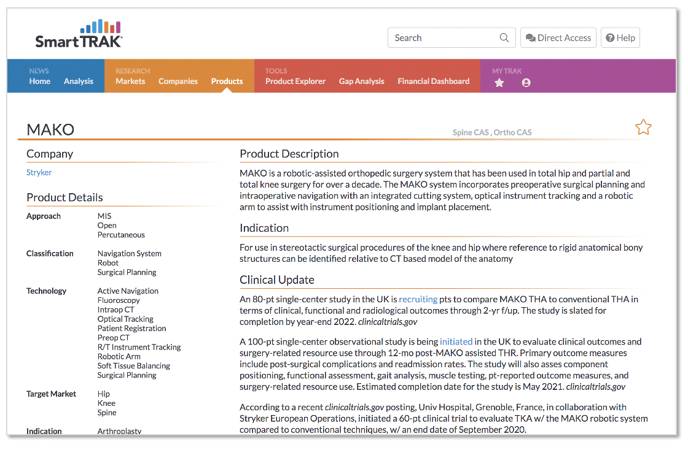The width and height of the screenshot is (688, 450).
Task: Click 'R/T Instrument Tracking' text
Action: (139, 347)
